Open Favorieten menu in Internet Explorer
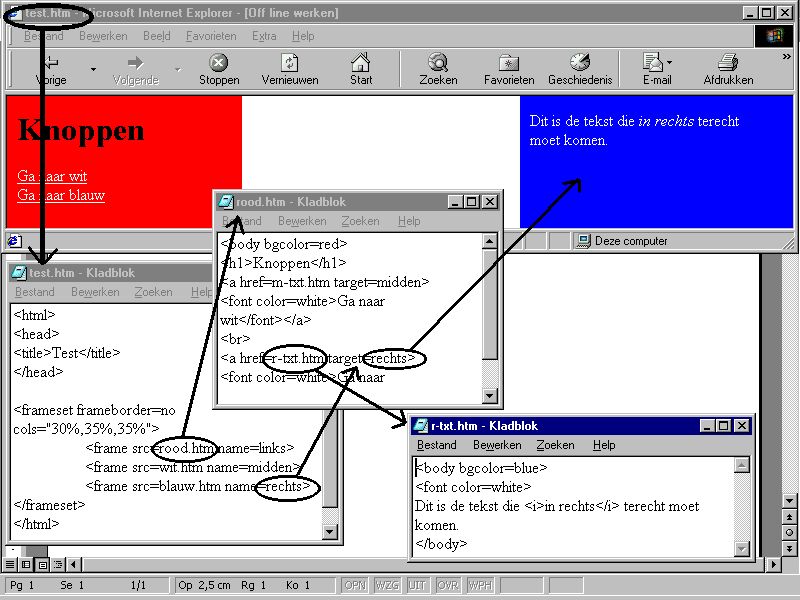This screenshot has width=800, height=600. tap(211, 36)
